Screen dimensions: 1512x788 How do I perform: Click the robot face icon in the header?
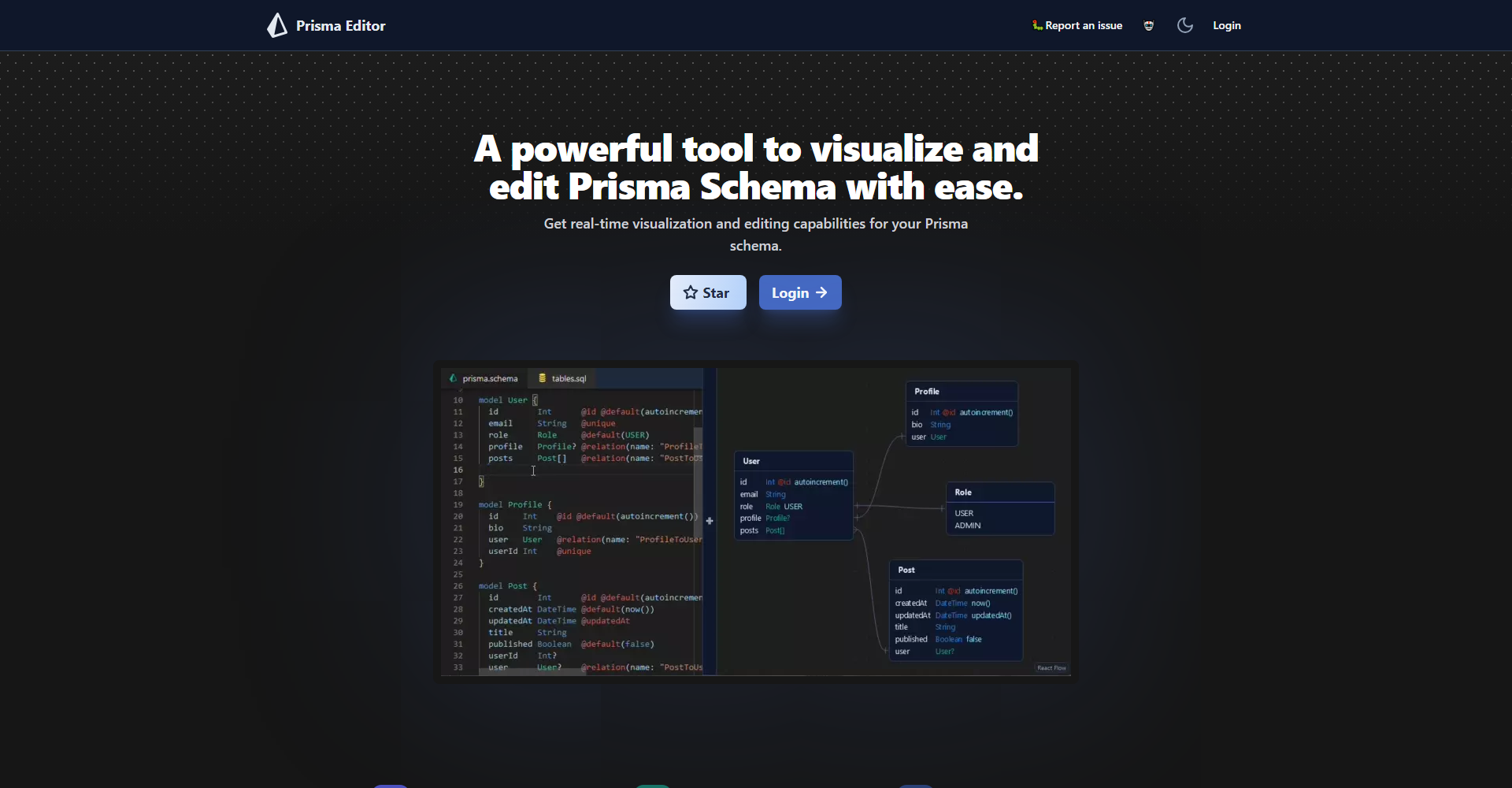(1148, 25)
